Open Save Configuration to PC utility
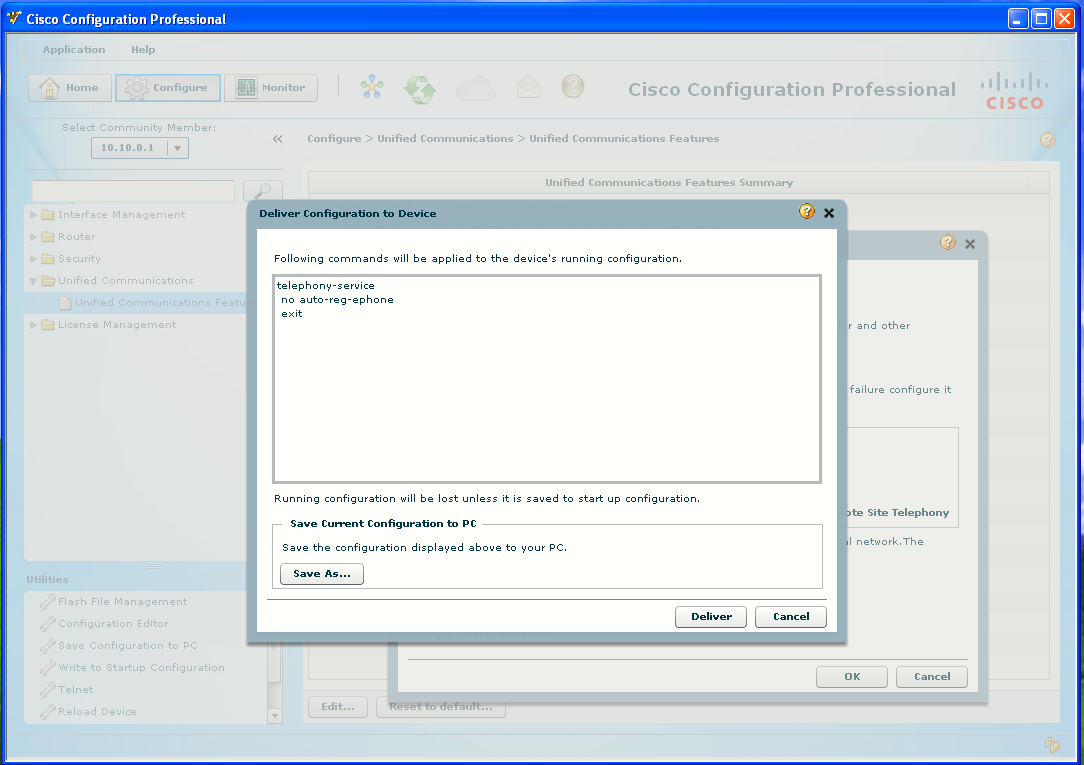1084x765 pixels. (128, 646)
